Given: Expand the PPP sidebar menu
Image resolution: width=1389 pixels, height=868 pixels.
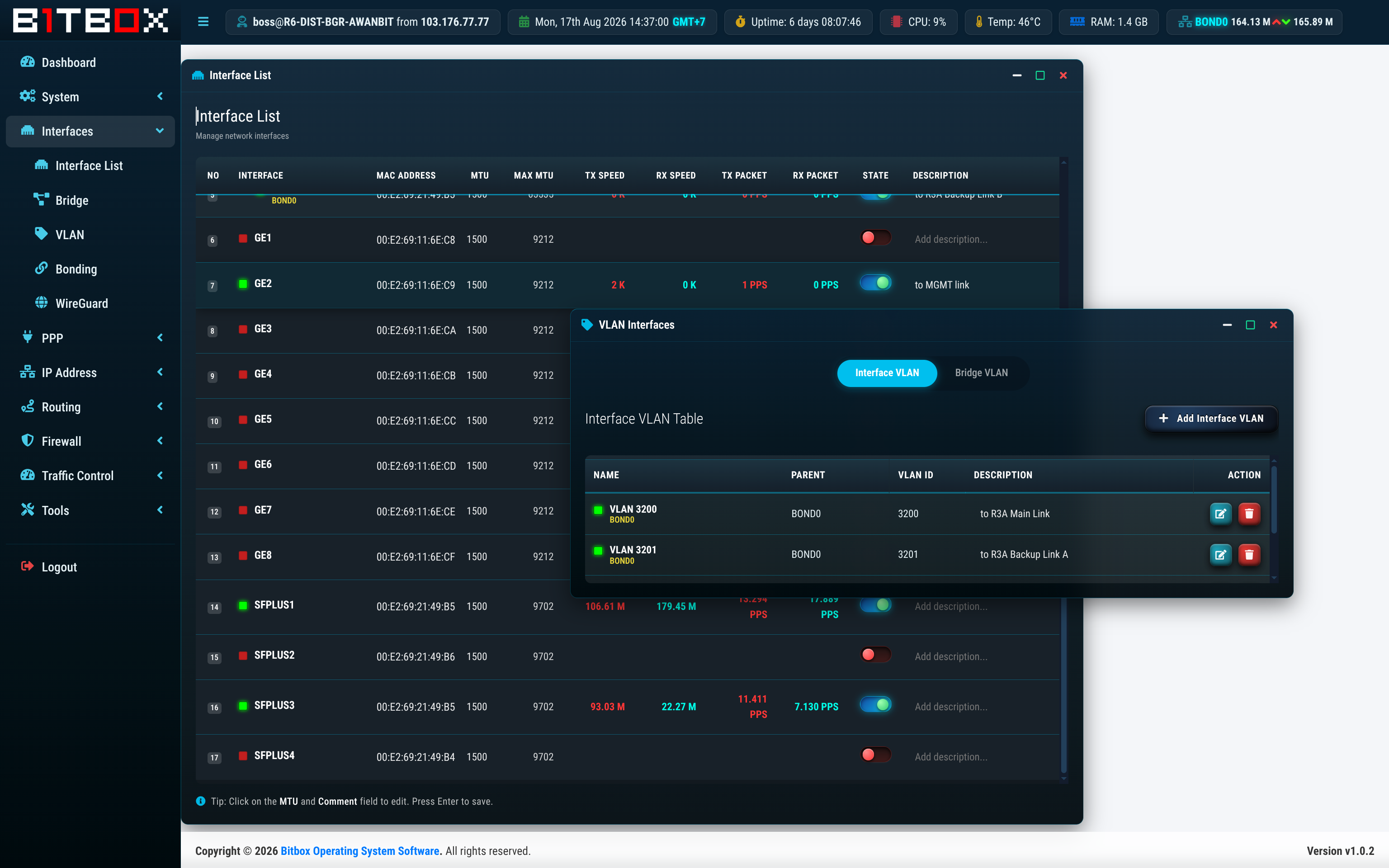Looking at the screenshot, I should (x=90, y=338).
